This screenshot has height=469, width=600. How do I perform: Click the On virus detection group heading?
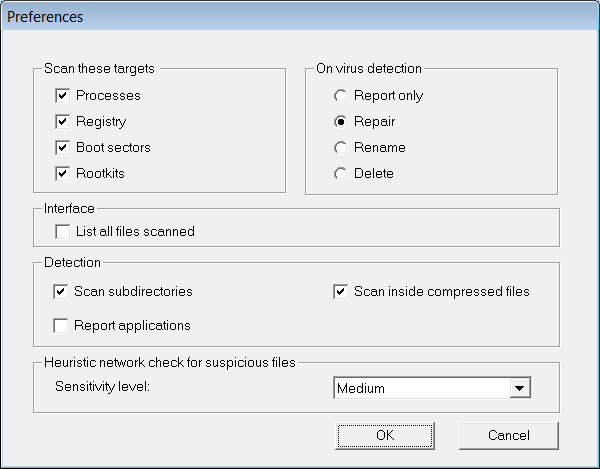tap(367, 69)
